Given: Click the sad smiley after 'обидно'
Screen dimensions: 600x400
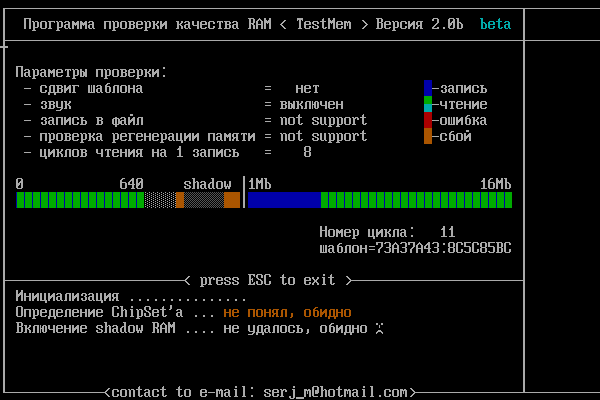Looking at the screenshot, I should pyautogui.click(x=379, y=328).
